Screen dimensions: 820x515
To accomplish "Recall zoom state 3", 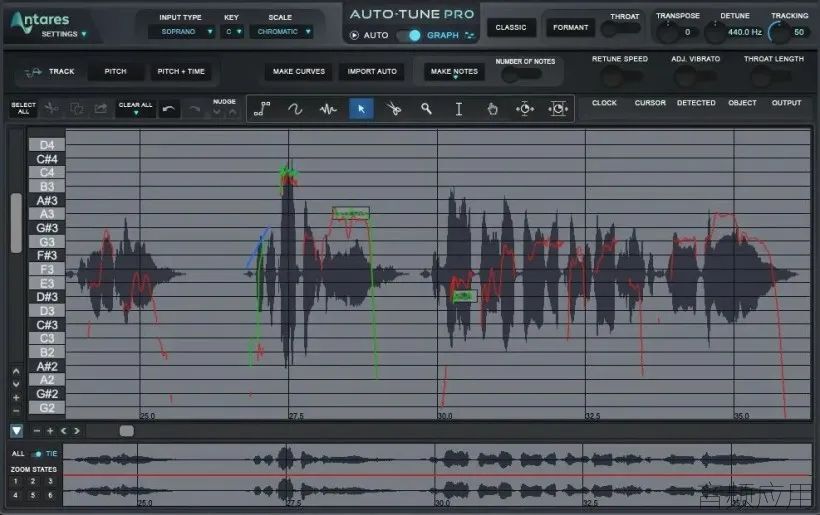I will [50, 481].
